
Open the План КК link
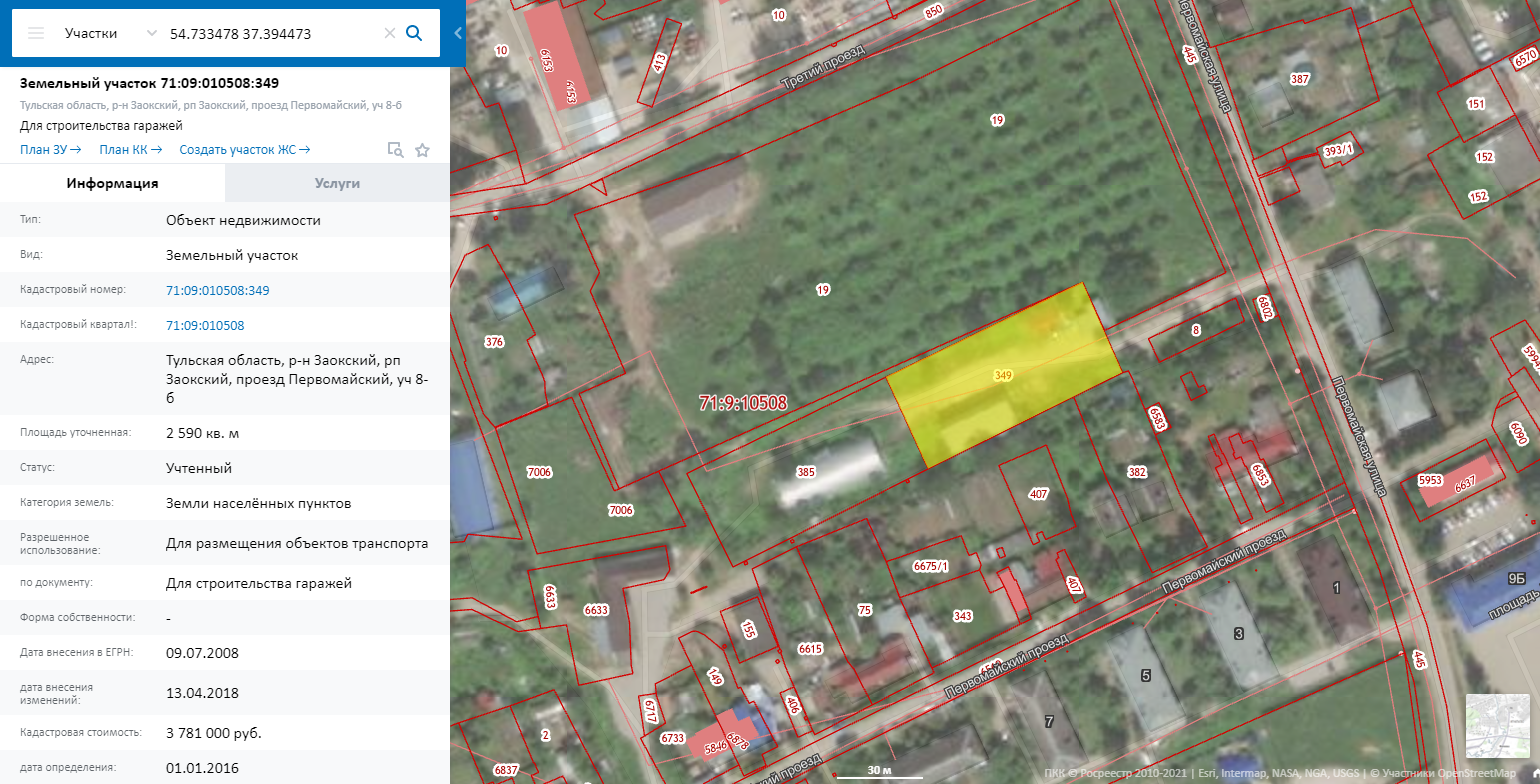click(x=131, y=150)
